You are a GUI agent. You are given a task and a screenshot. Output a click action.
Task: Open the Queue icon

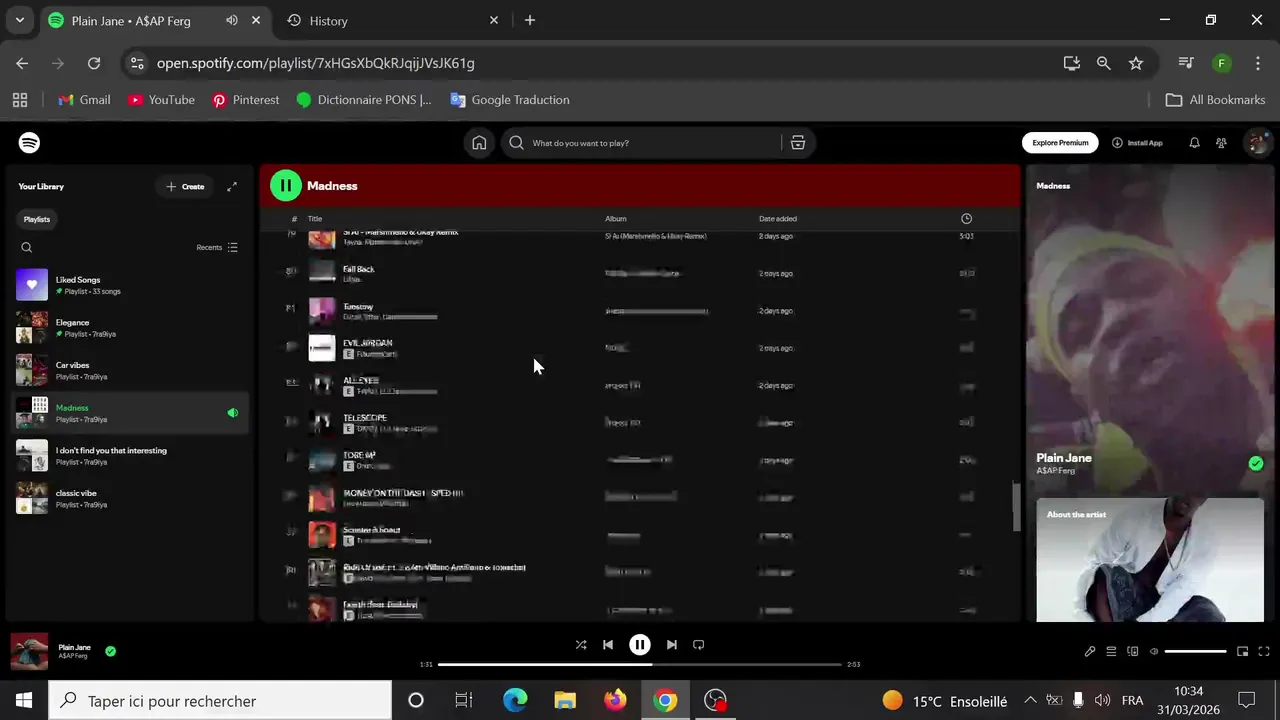pos(1111,652)
